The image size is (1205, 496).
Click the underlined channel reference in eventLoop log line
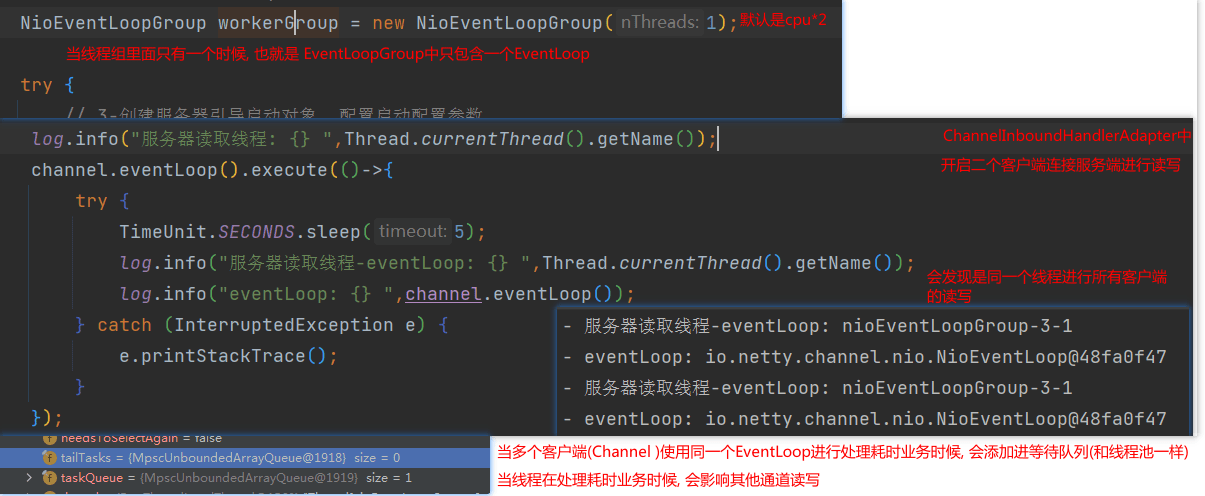point(443,294)
